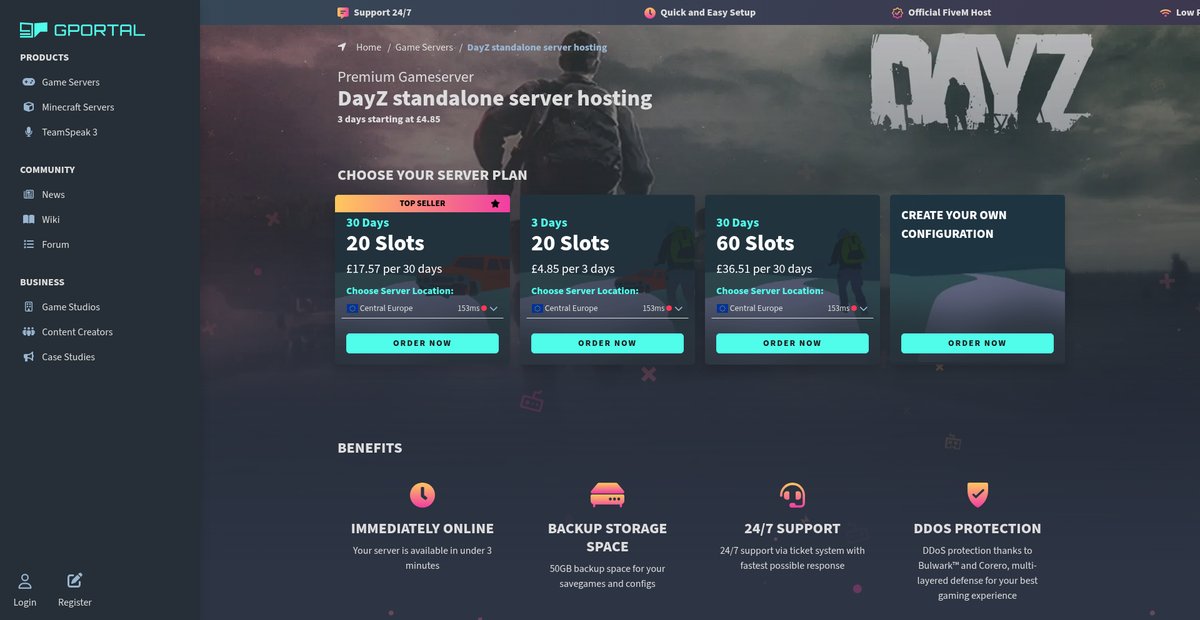The width and height of the screenshot is (1200, 620).
Task: Open Minecraft Servers in sidebar
Action: [x=78, y=107]
